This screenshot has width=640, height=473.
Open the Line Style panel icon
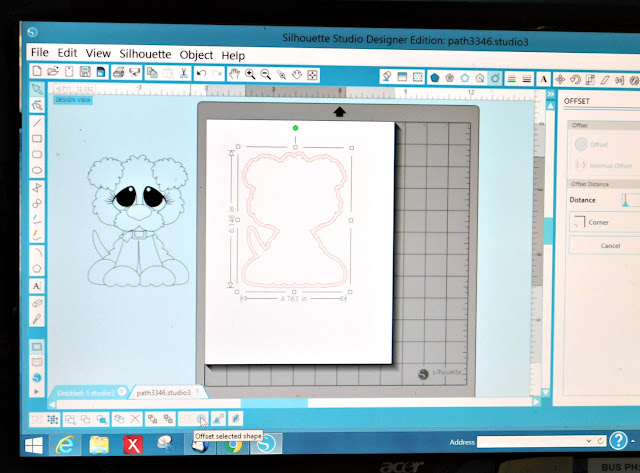pyautogui.click(x=527, y=79)
